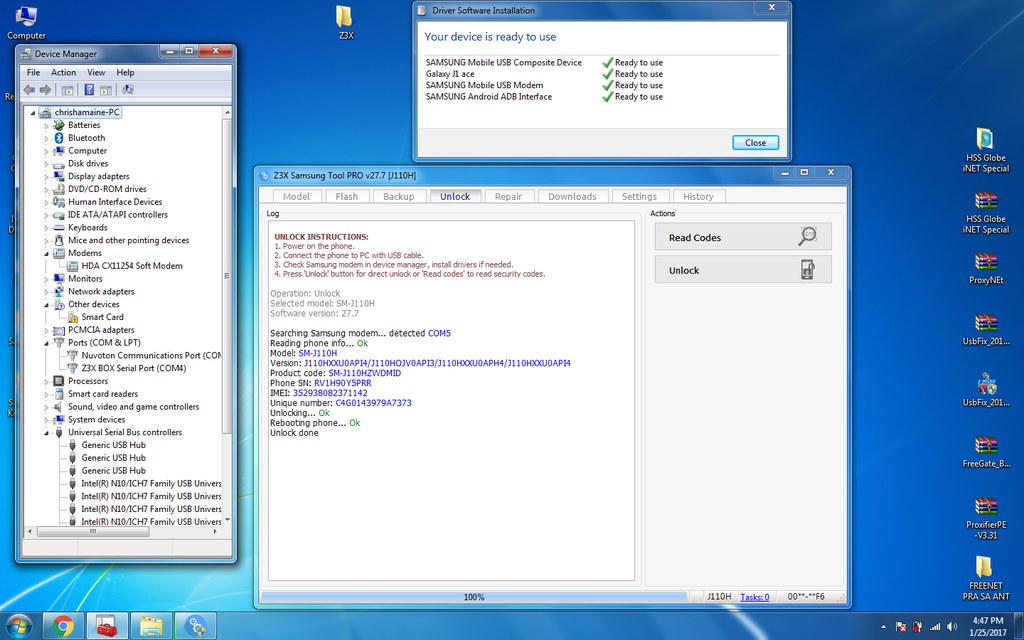Screen dimensions: 1024x640
Task: Switch to Z3X tool taskbar icon
Action: [195, 627]
